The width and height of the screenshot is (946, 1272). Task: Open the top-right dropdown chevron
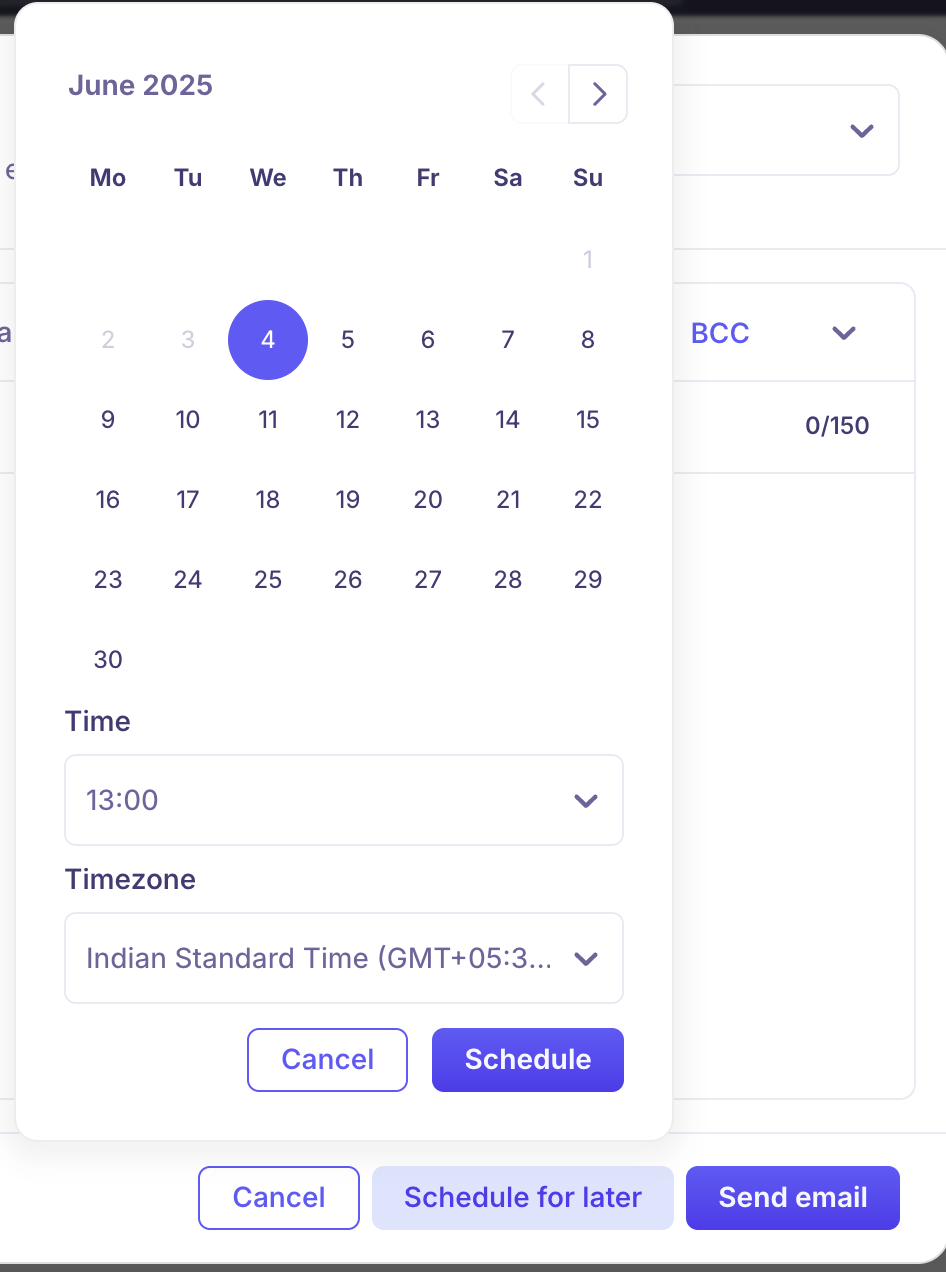click(861, 131)
